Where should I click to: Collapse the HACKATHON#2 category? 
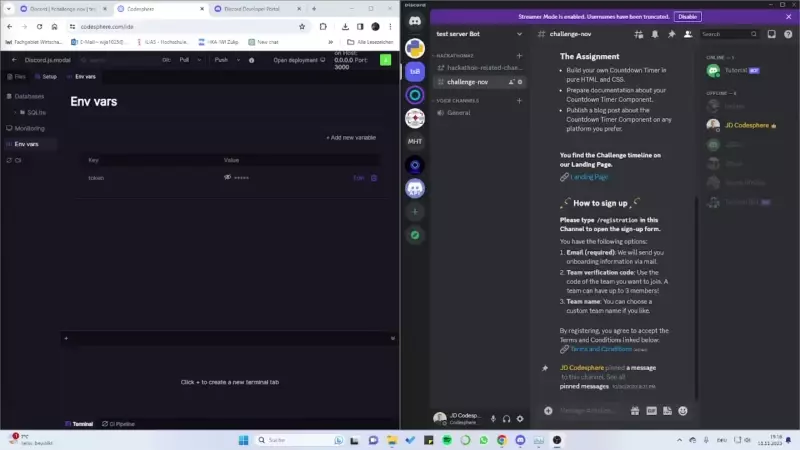coord(454,56)
